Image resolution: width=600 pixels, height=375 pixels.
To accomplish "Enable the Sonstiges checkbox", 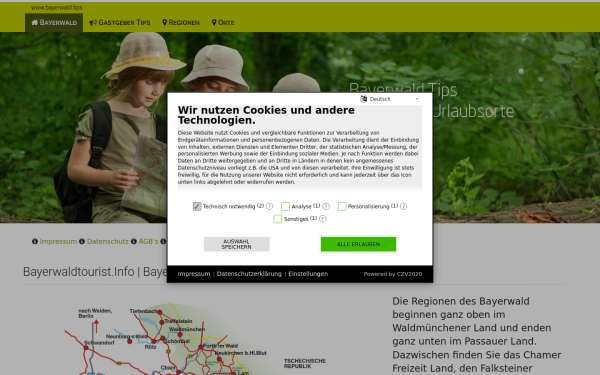I will tap(278, 219).
